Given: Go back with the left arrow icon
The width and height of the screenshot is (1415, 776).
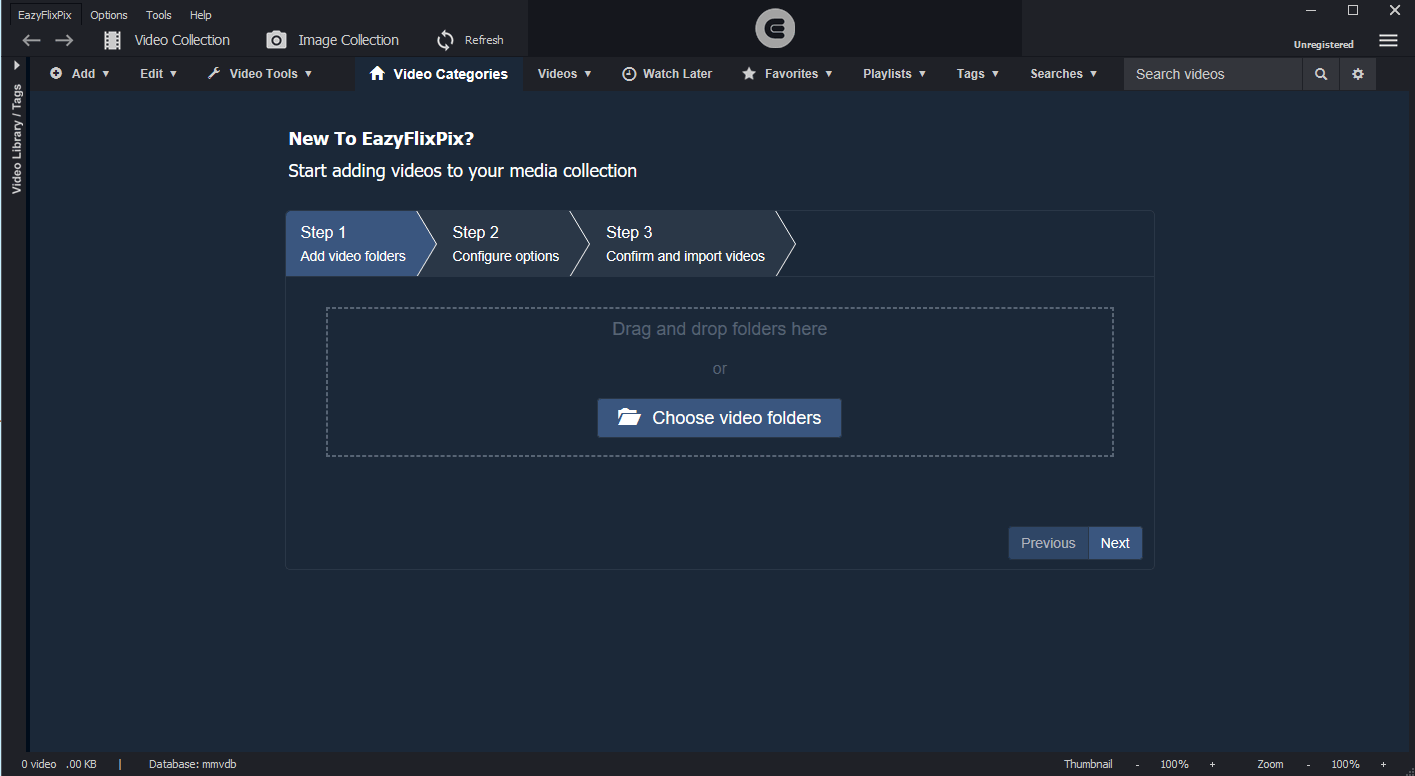Looking at the screenshot, I should 31,40.
